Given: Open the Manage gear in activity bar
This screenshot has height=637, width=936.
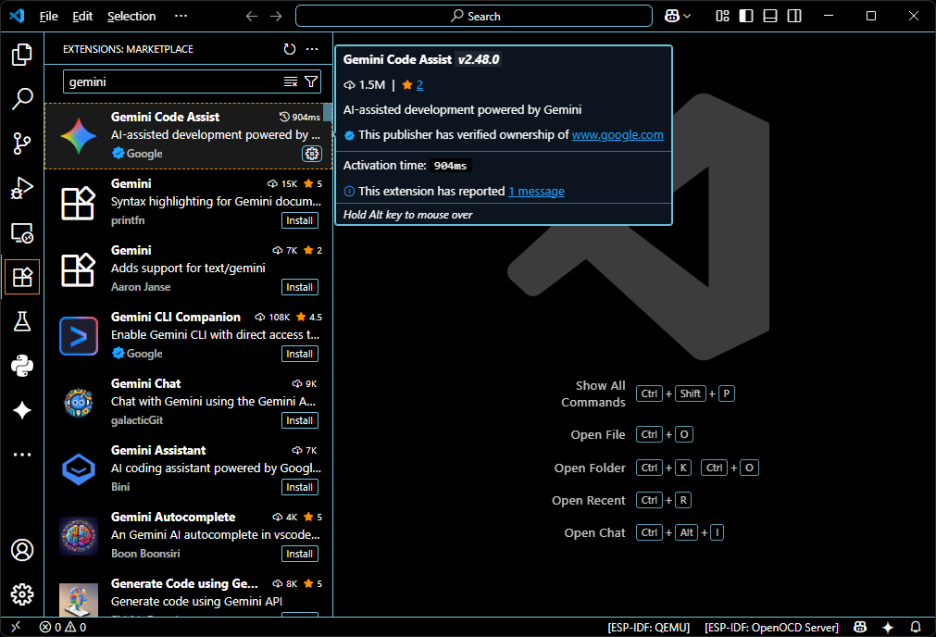Looking at the screenshot, I should 22,594.
